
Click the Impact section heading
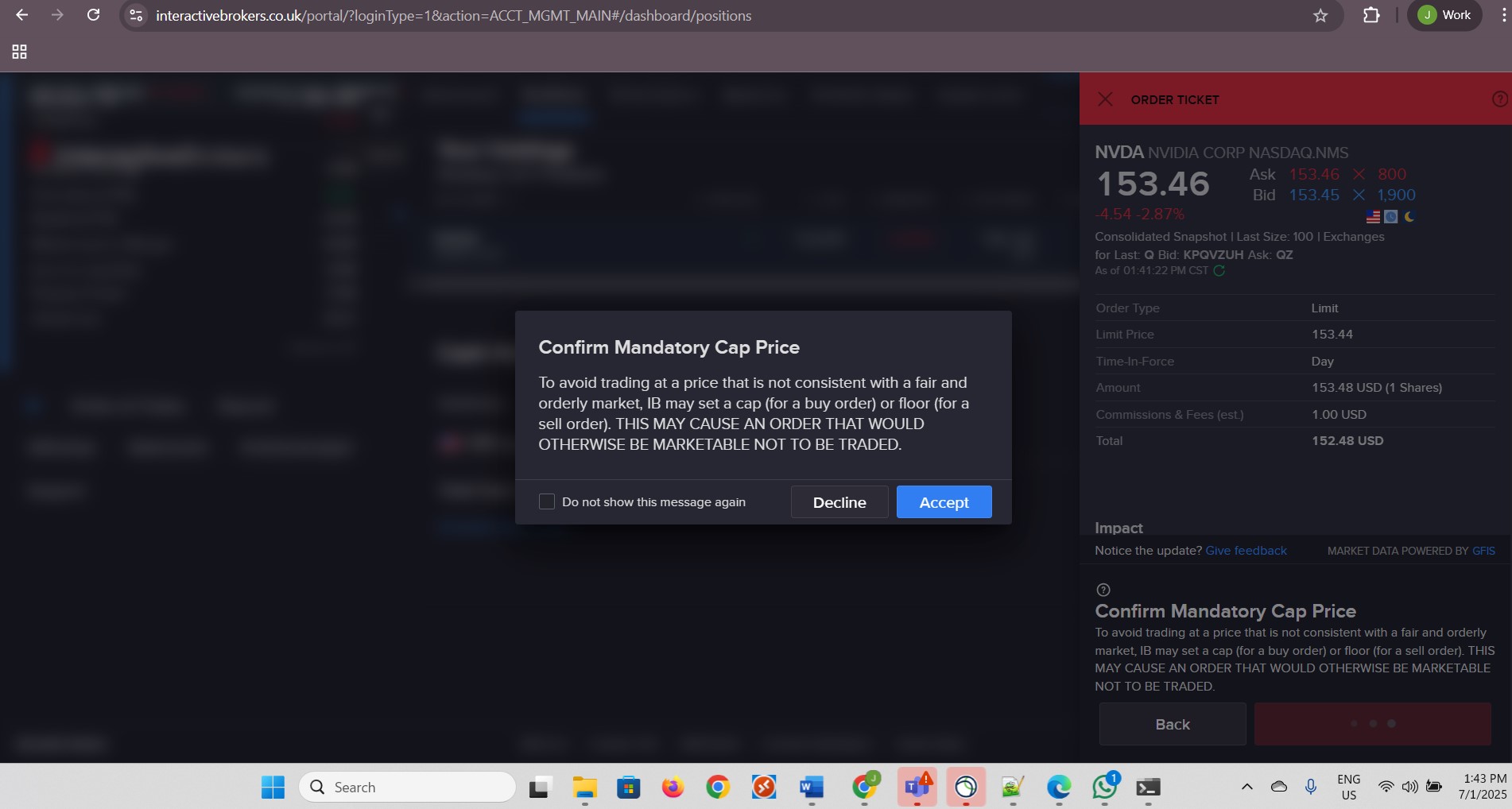pyautogui.click(x=1118, y=528)
